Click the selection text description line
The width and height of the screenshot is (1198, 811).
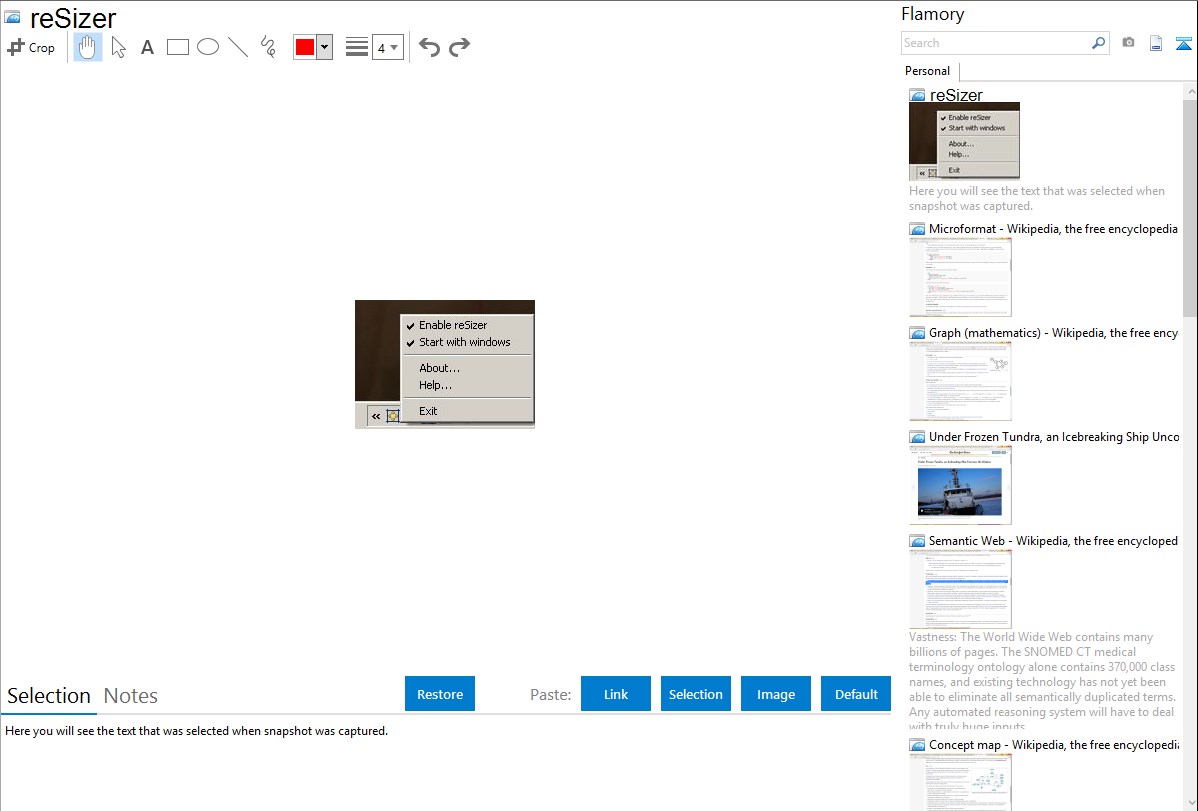196,731
